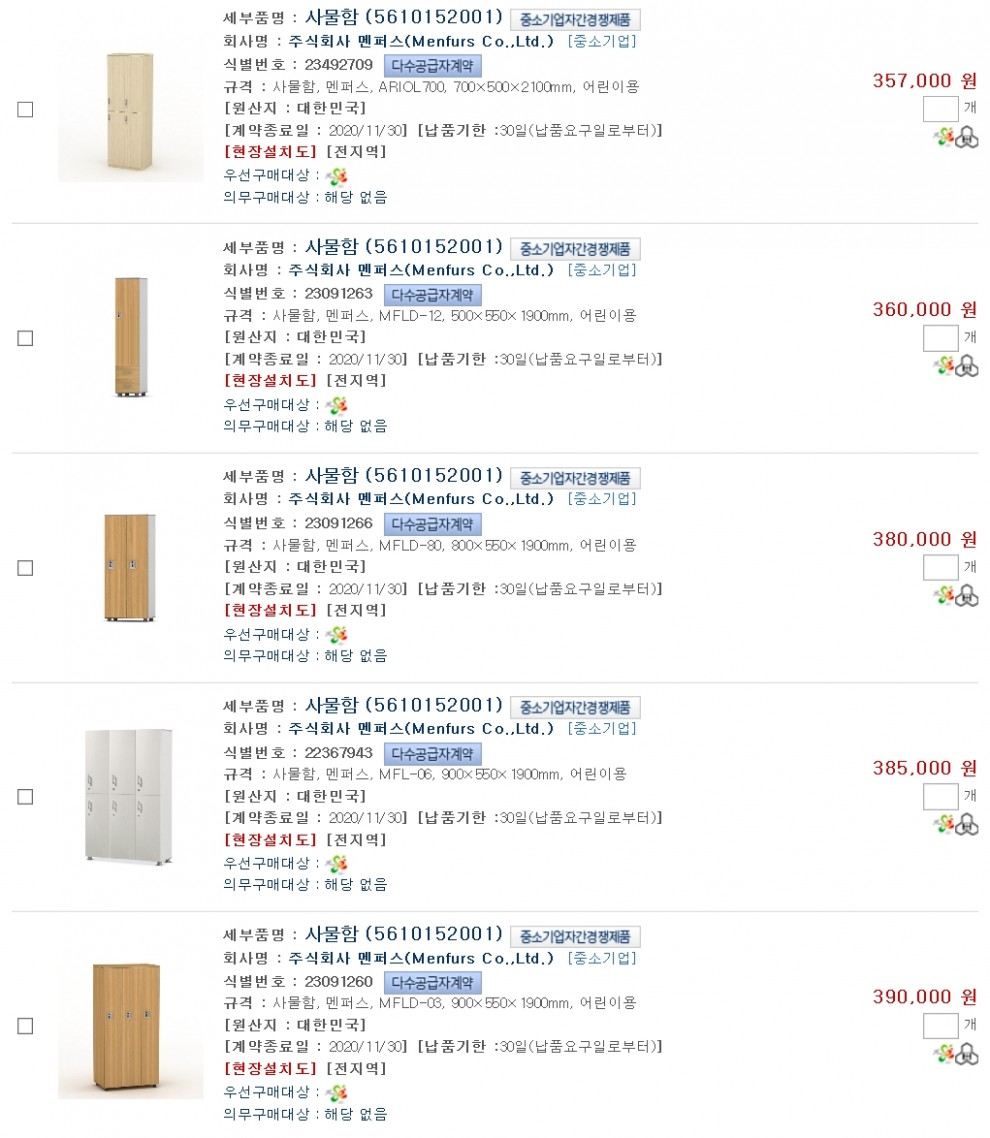Open the 사물함 product link for item 23492709

click(x=403, y=18)
